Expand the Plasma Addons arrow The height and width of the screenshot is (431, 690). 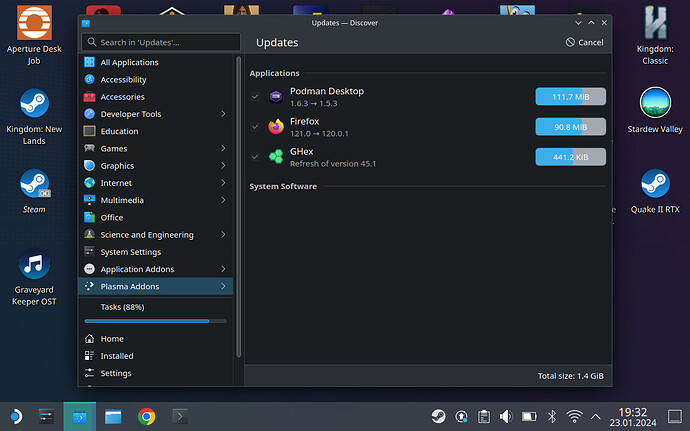tap(223, 286)
